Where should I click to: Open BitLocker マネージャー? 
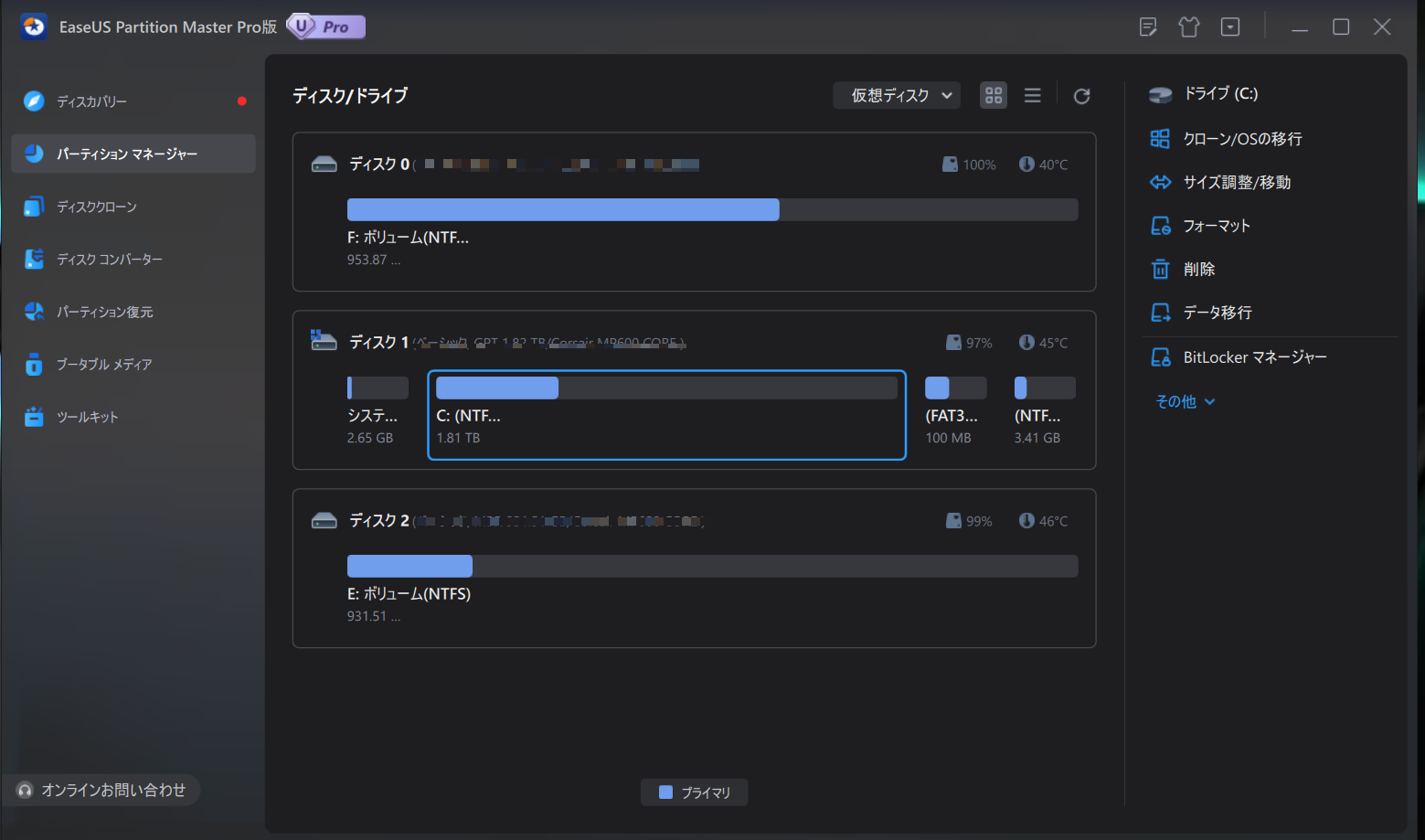coord(1254,357)
